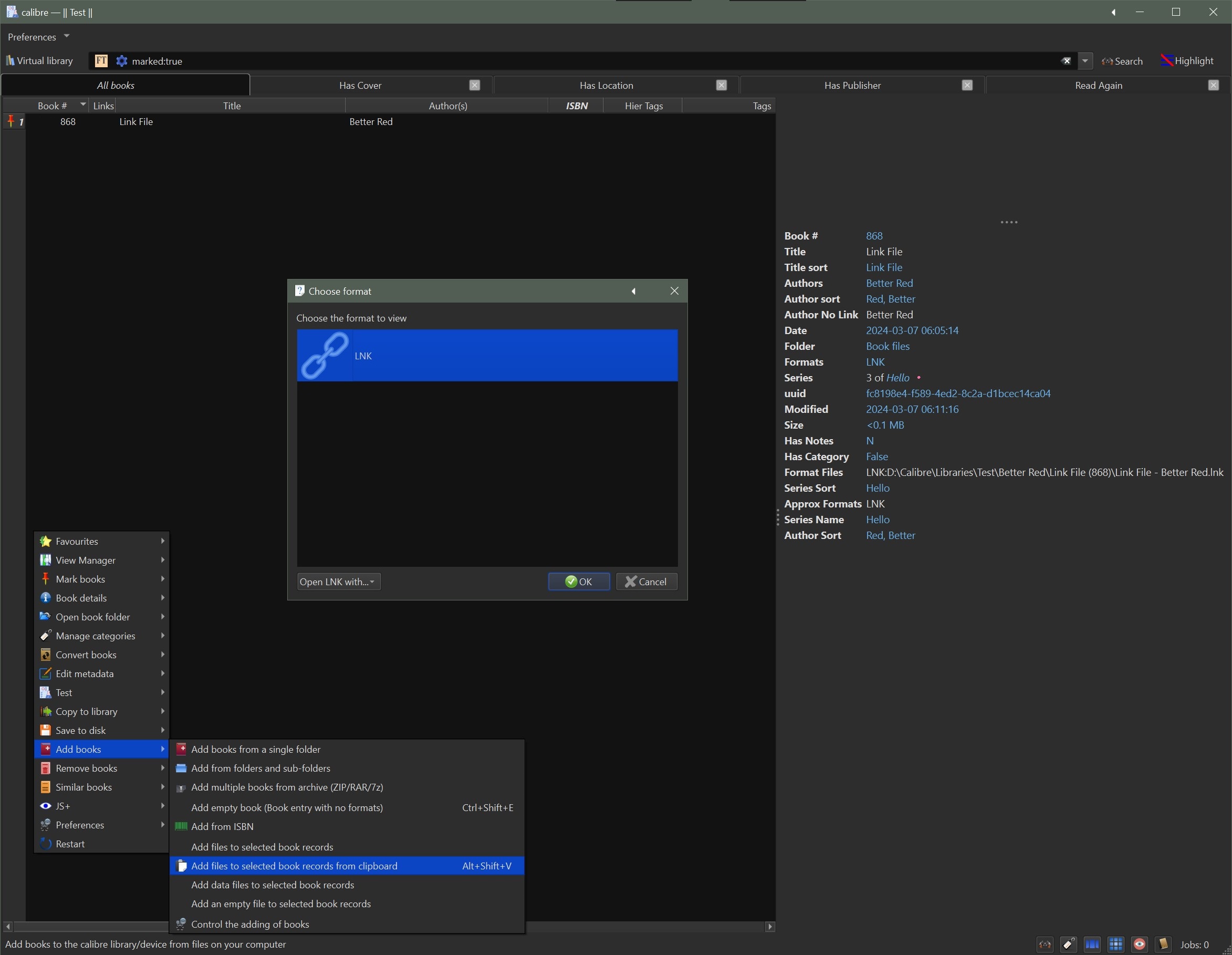Click the Jobs: 0 indicator
Viewport: 1232px width, 955px height.
coord(1194,944)
